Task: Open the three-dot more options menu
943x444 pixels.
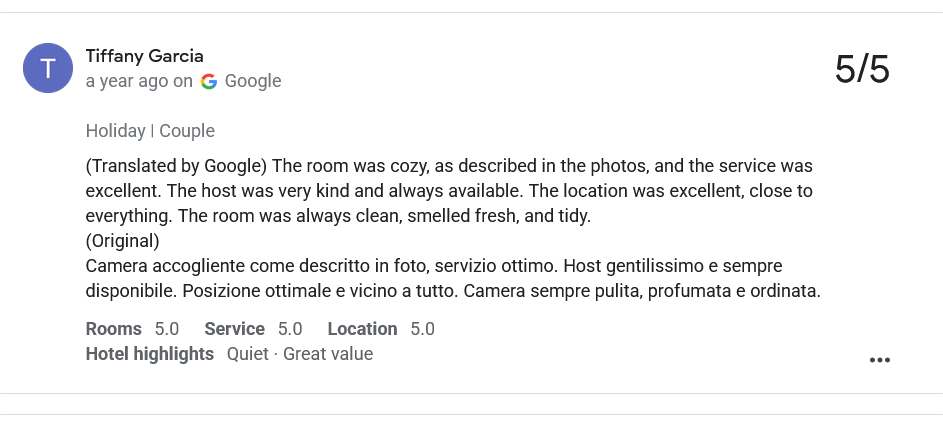Action: click(879, 360)
